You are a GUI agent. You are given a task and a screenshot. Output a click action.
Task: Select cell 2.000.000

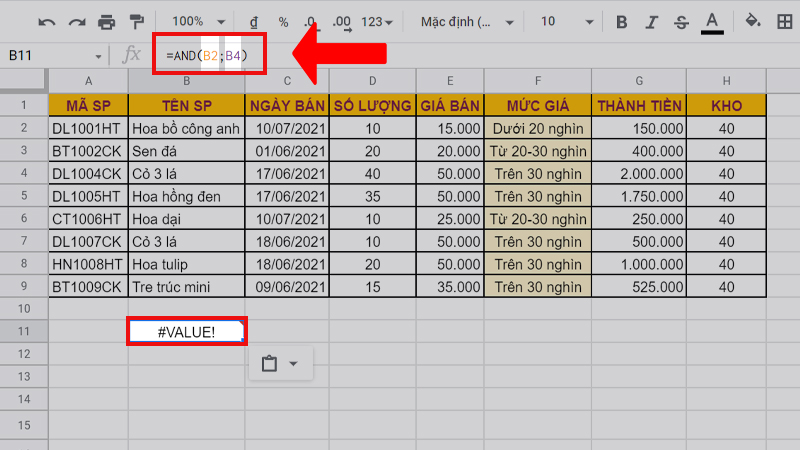[639, 173]
